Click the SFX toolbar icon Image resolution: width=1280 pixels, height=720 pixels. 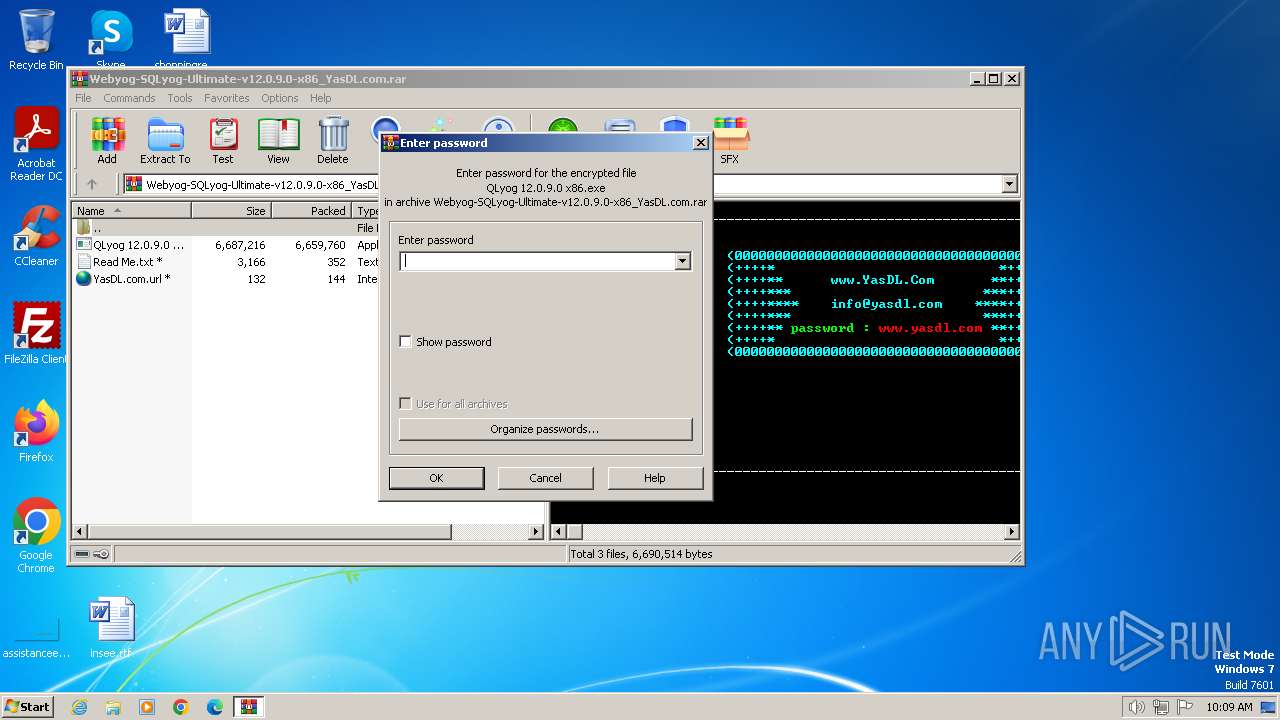coord(730,140)
